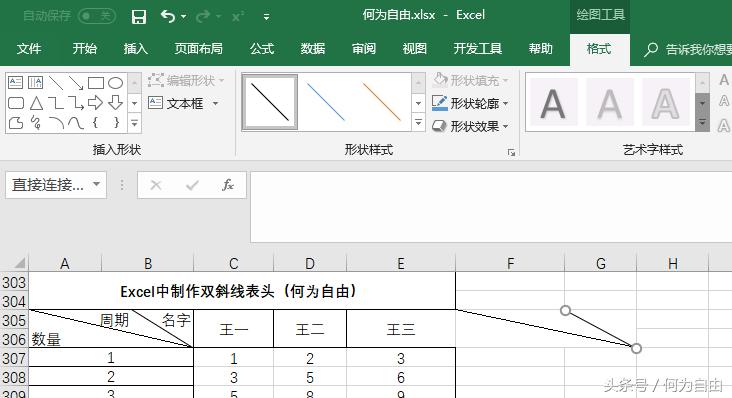Screen dimensions: 732x398
Task: Switch to the 数据 tab
Action: tap(313, 49)
